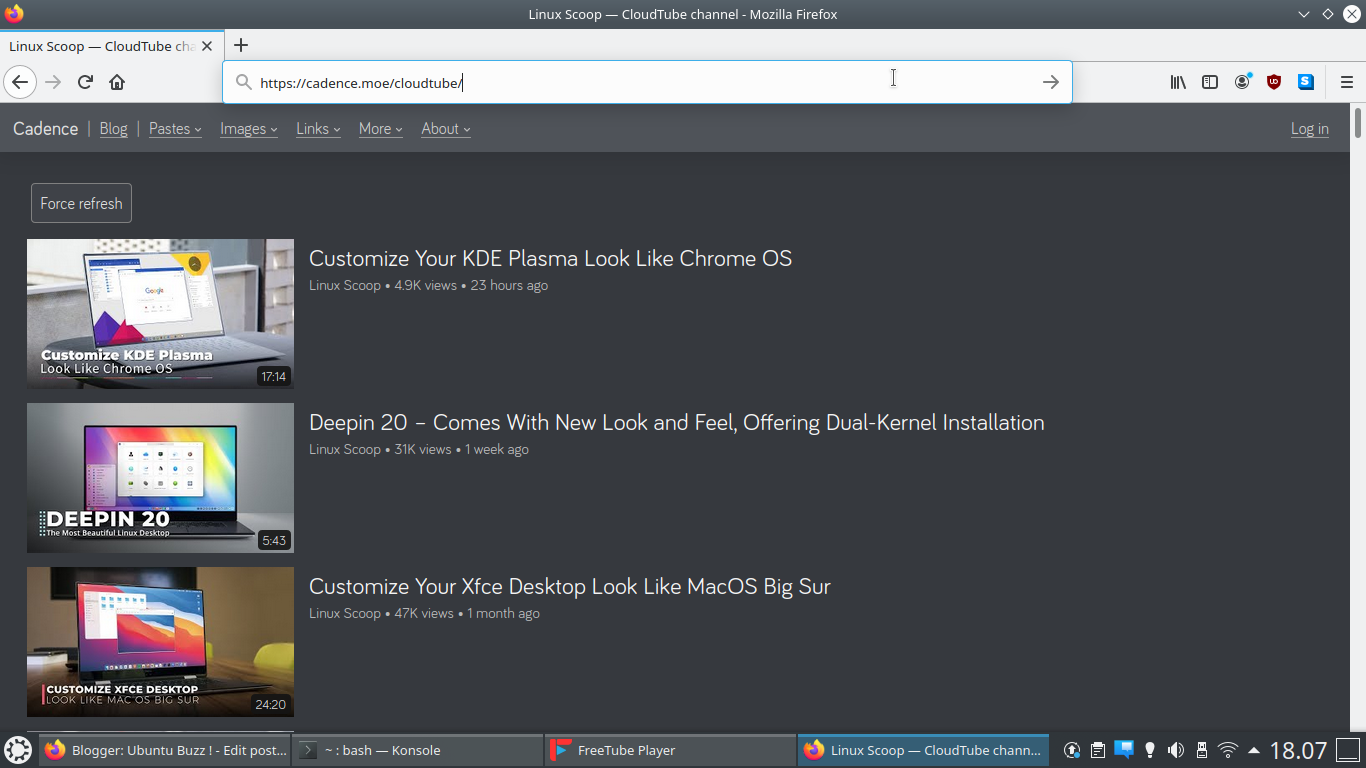Open the Customize KDE Plasma video thumbnail
Viewport: 1366px width, 768px height.
tap(160, 313)
